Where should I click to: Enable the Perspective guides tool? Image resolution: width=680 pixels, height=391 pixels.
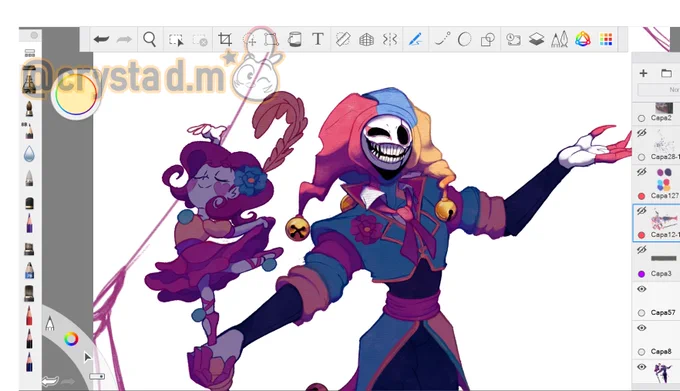click(x=366, y=40)
